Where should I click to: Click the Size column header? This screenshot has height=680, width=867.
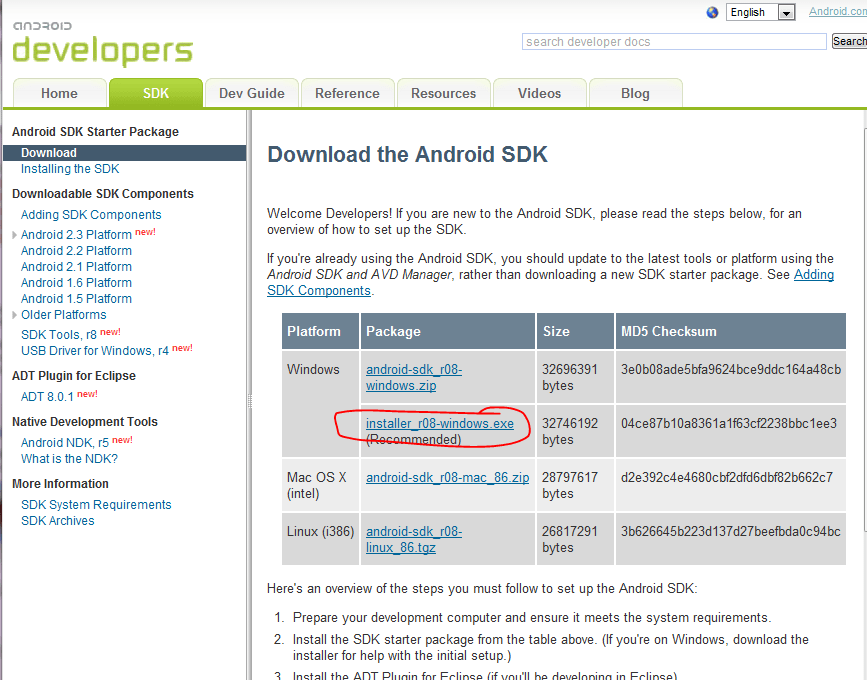point(575,331)
